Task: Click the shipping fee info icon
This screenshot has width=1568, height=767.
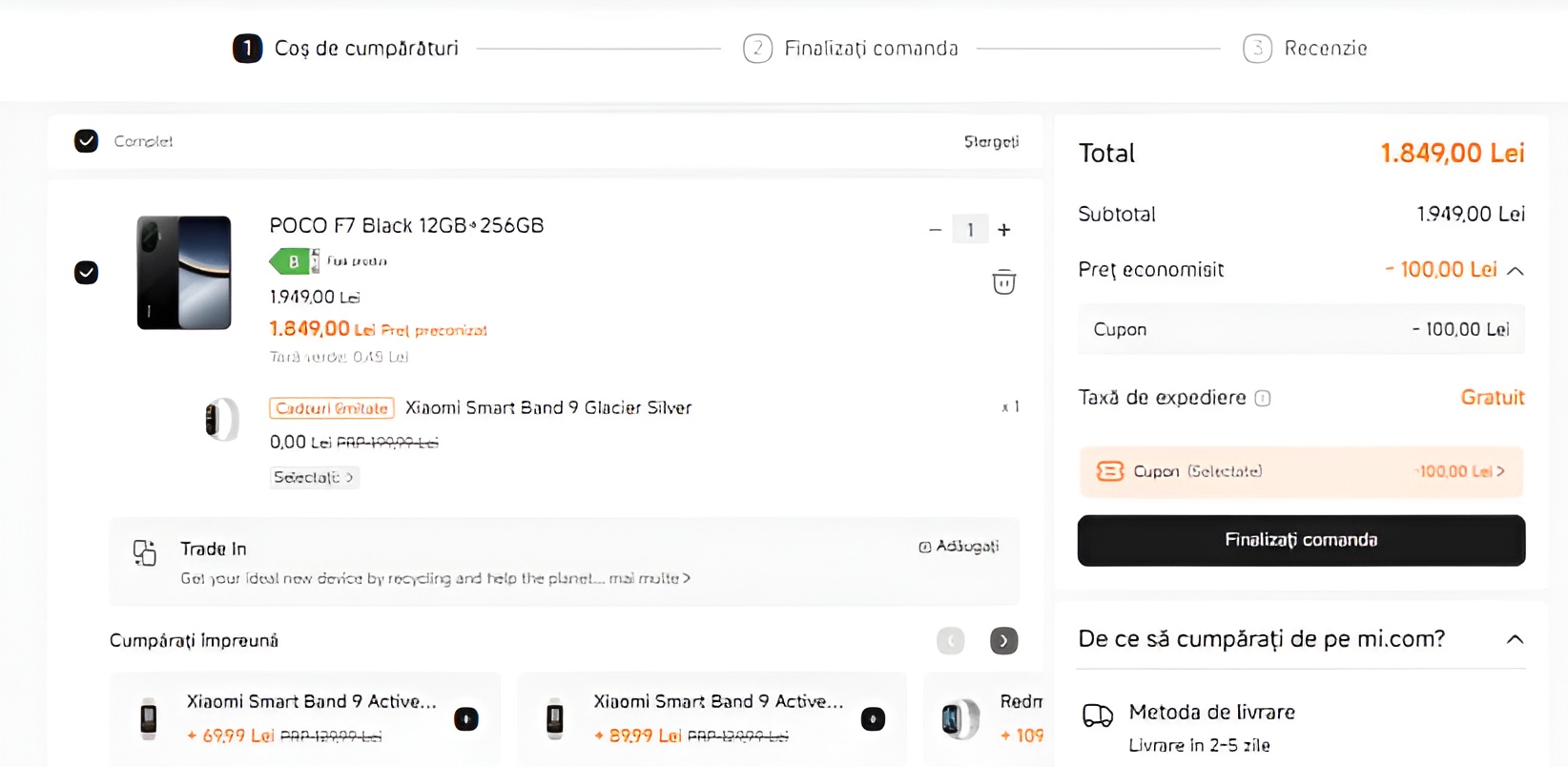Action: 1263,399
